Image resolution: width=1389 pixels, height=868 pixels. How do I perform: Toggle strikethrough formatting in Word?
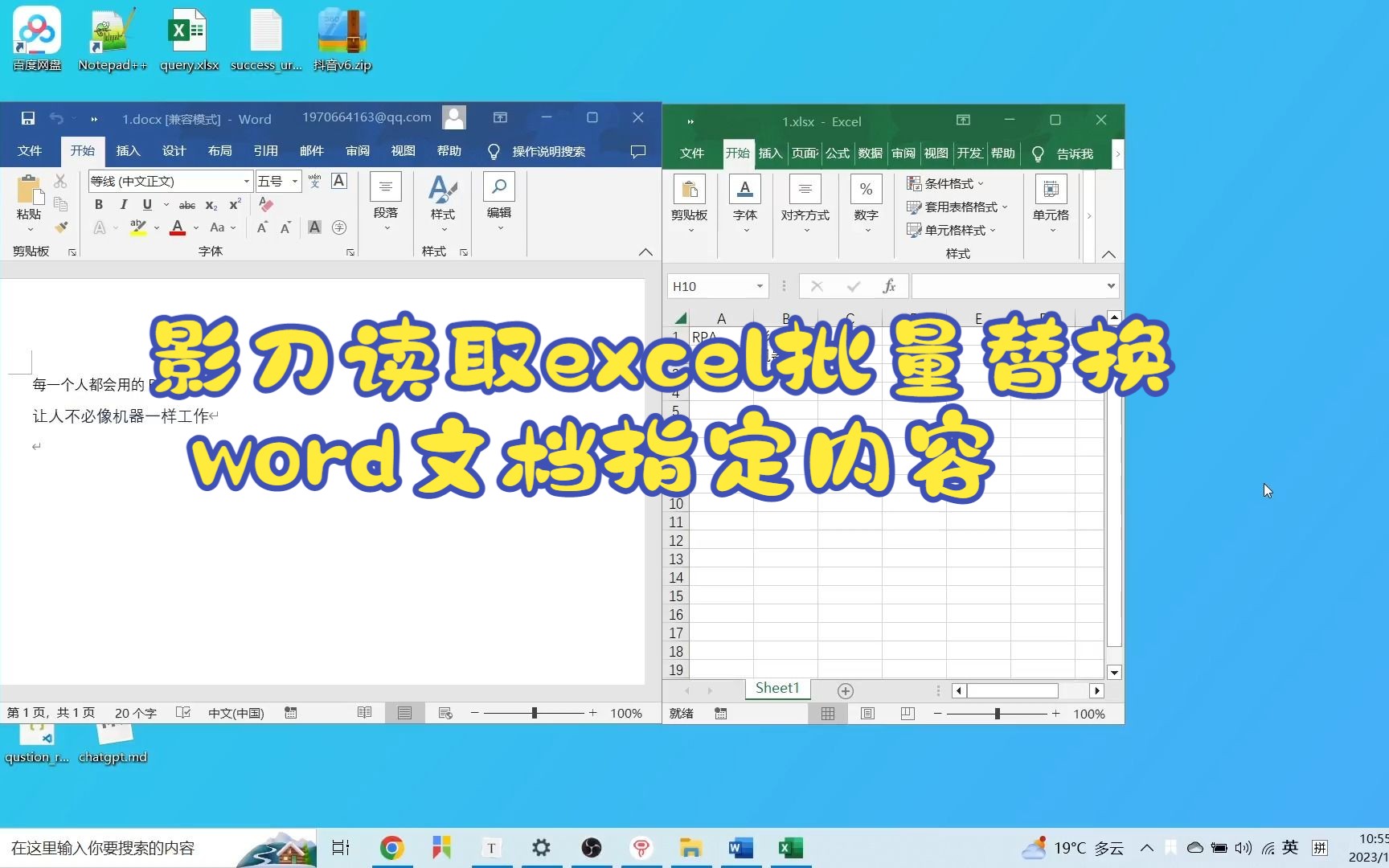point(186,205)
